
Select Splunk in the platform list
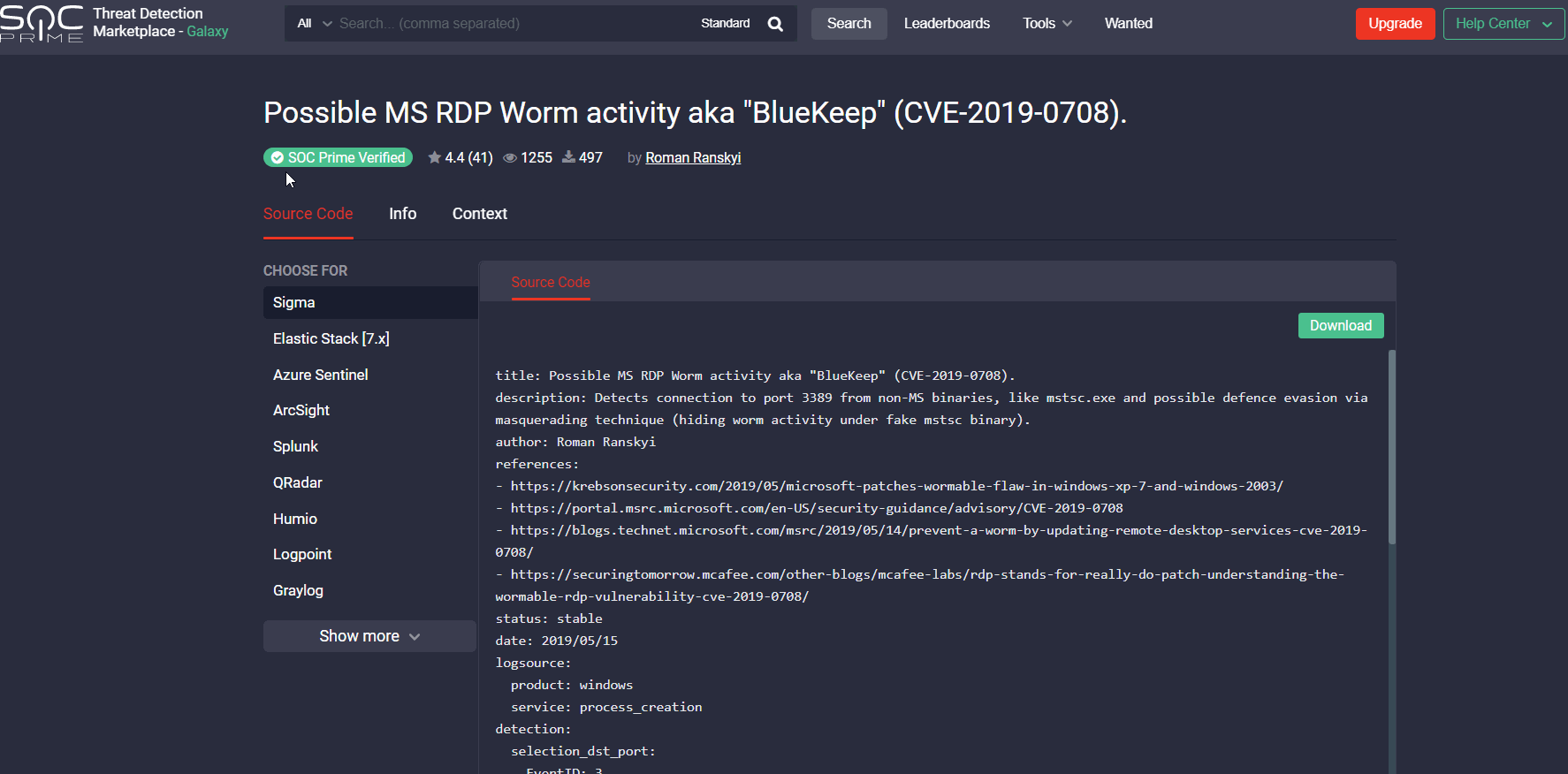click(x=295, y=446)
